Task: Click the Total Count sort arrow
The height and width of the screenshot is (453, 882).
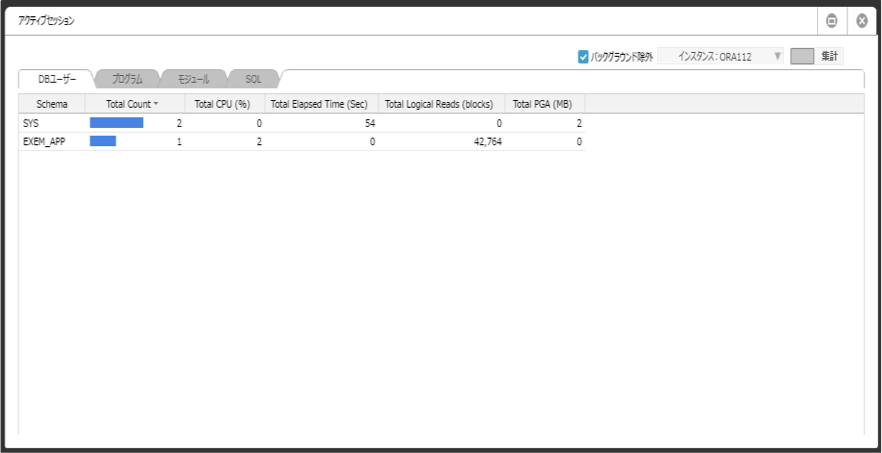Action: (x=156, y=104)
